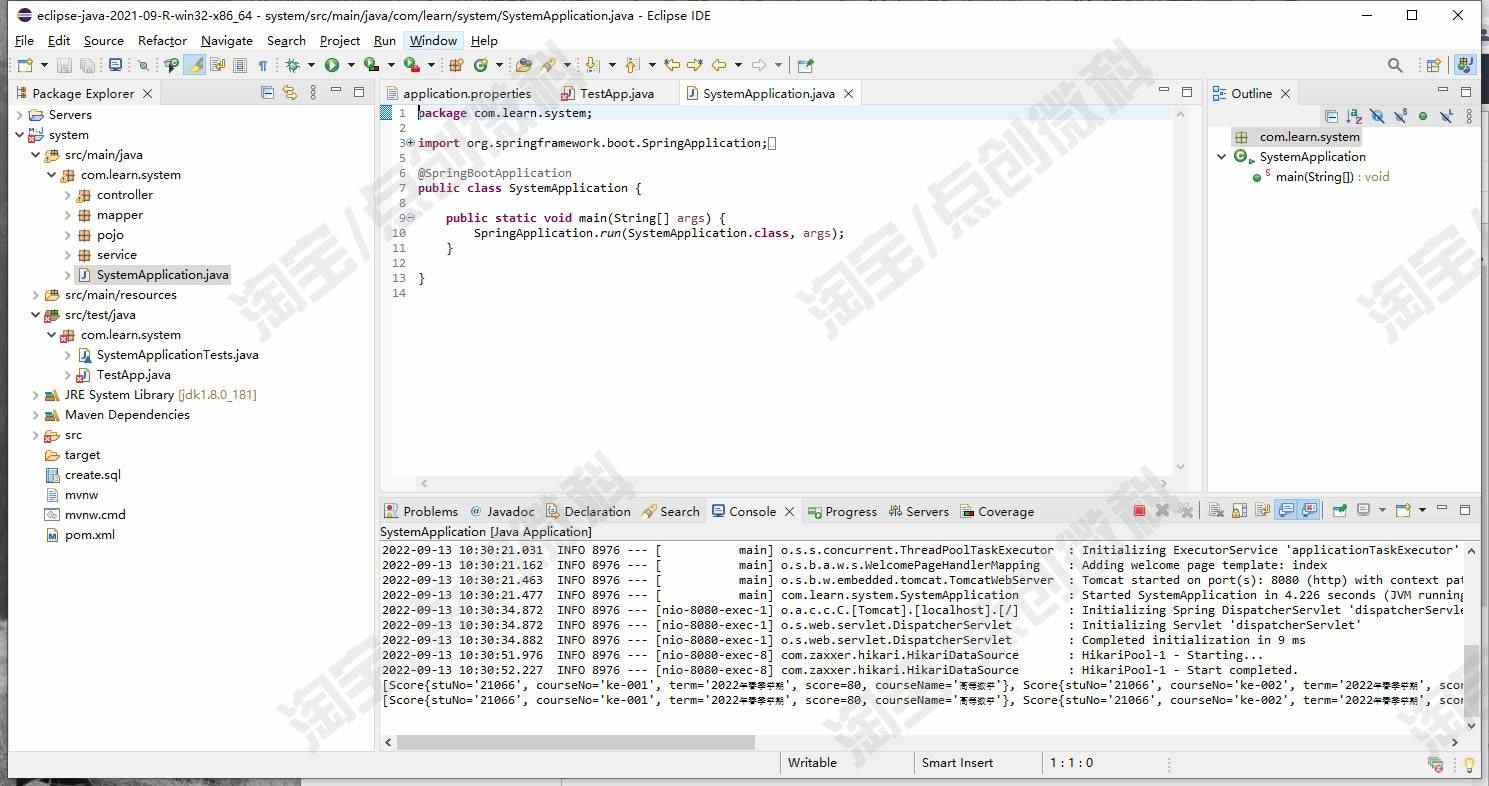The image size is (1489, 786).
Task: Toggle Scroll Lock in Console
Action: (1239, 511)
